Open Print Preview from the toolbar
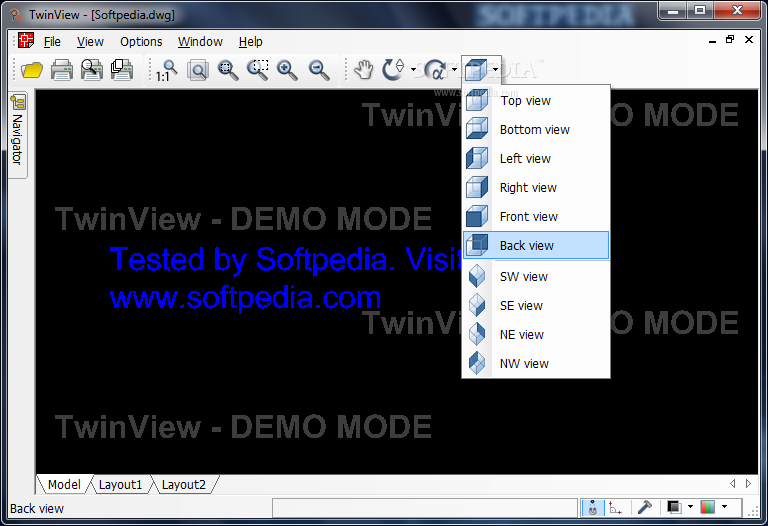Viewport: 768px width, 526px height. [92, 70]
